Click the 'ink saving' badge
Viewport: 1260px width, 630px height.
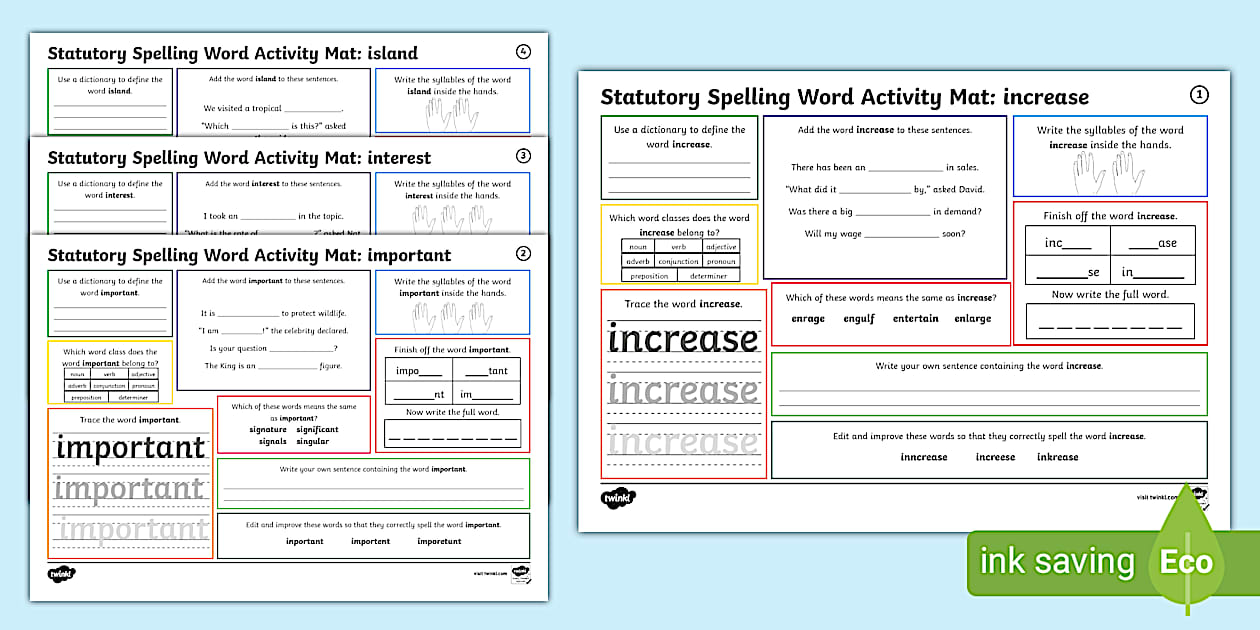pyautogui.click(x=1057, y=562)
